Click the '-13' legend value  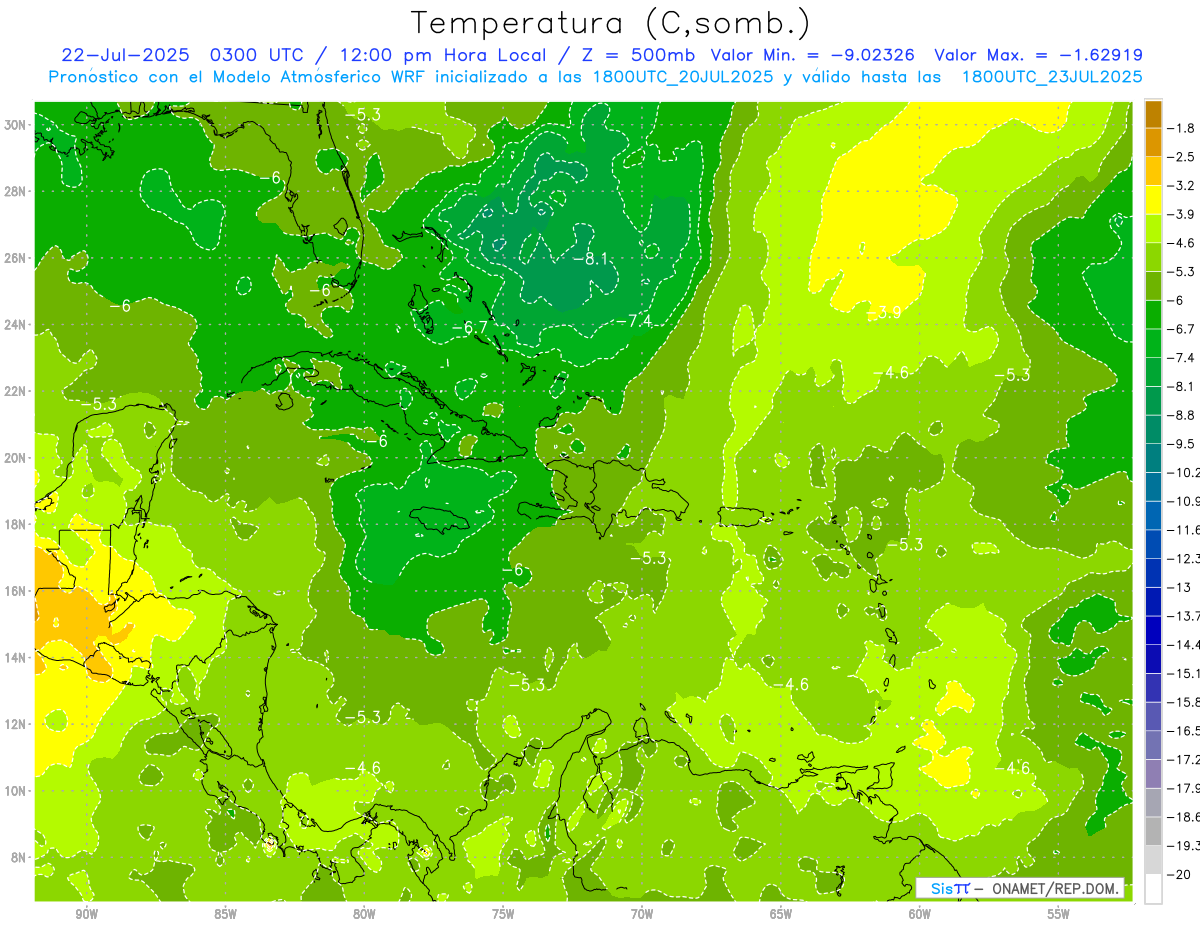click(x=1179, y=587)
